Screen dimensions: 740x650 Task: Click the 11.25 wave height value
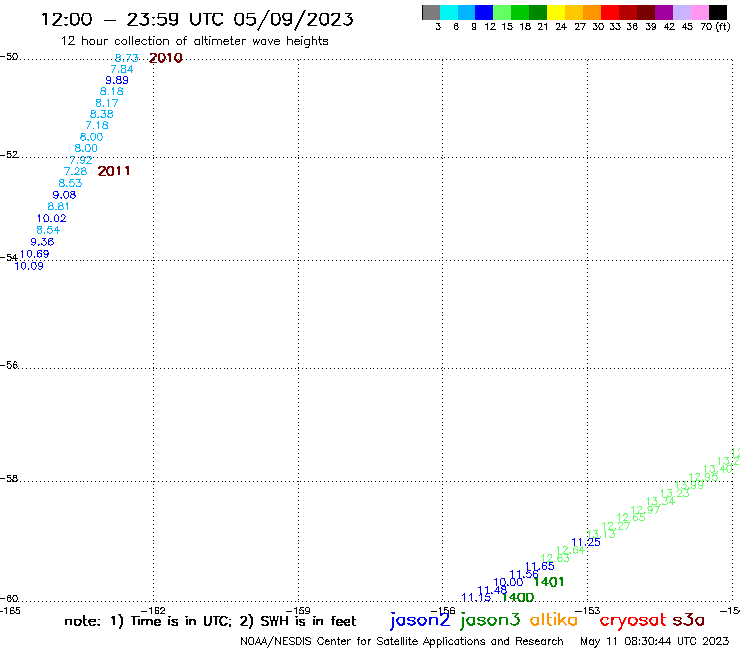pos(586,542)
